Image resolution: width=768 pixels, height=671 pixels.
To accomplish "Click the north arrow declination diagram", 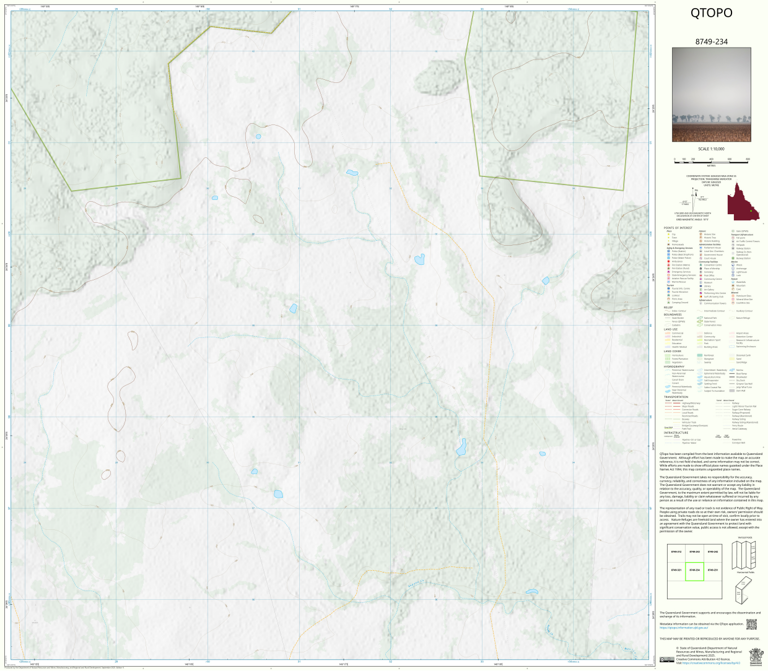I will 695,198.
